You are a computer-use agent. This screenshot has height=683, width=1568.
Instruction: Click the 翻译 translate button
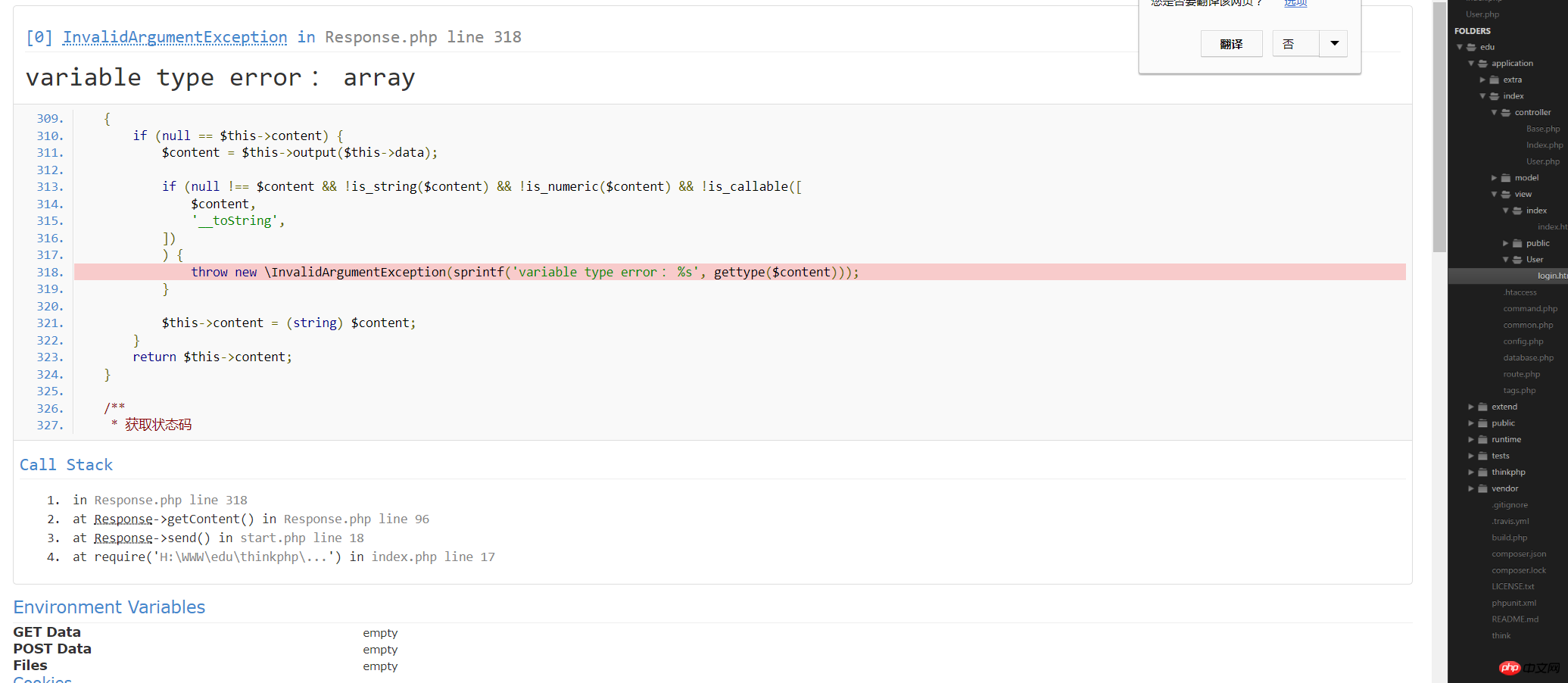point(1231,44)
